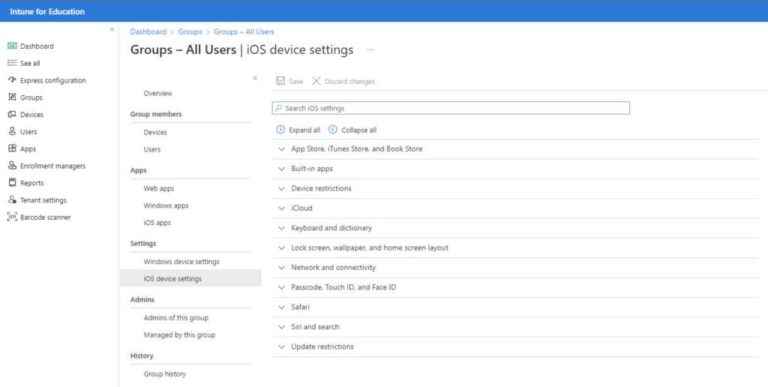Screen dimensions: 768x387
Task: Select iOS device settings menu item
Action: pyautogui.click(x=191, y=278)
